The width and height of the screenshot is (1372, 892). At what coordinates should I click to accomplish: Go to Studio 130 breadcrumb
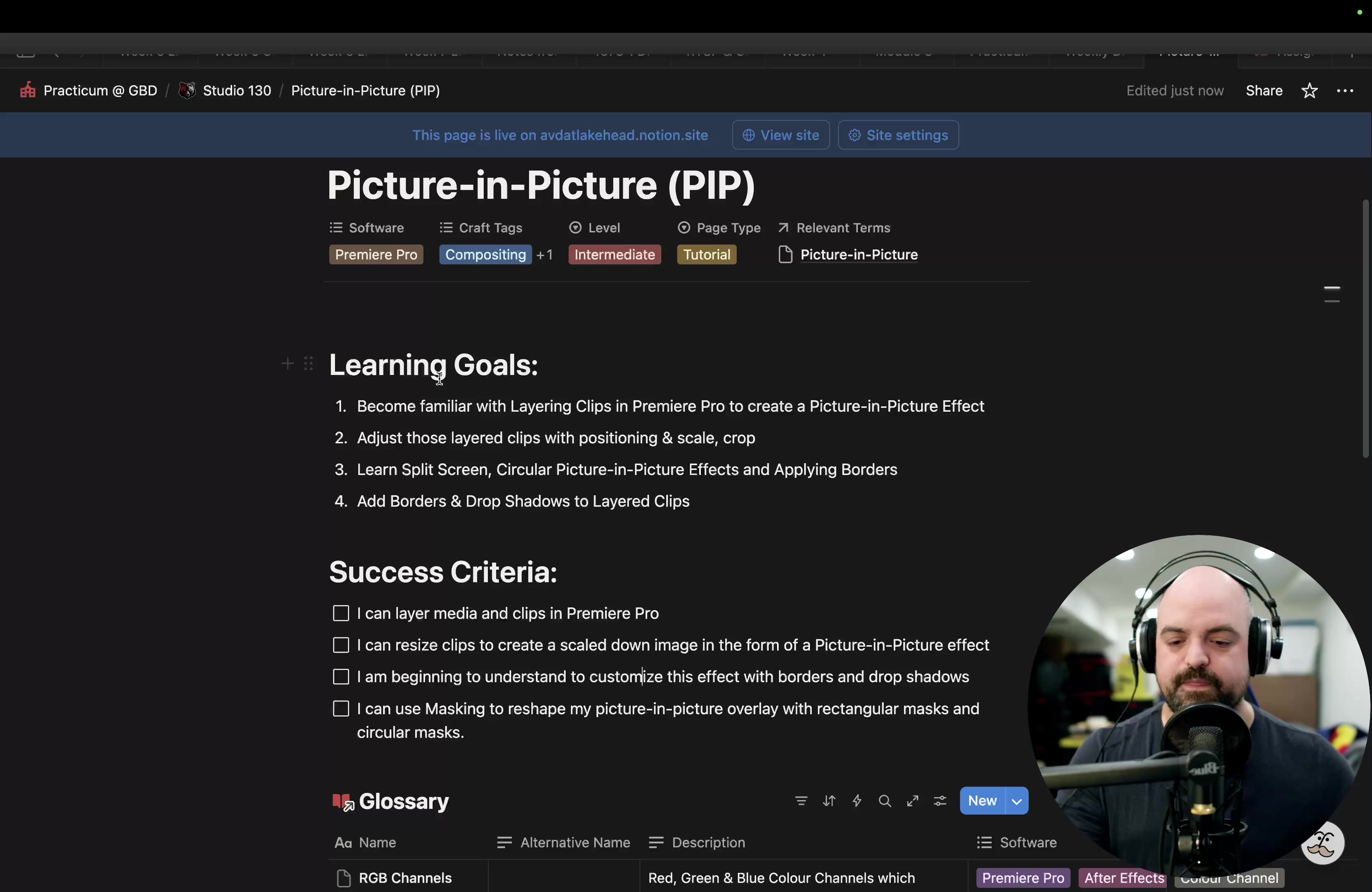(x=237, y=90)
